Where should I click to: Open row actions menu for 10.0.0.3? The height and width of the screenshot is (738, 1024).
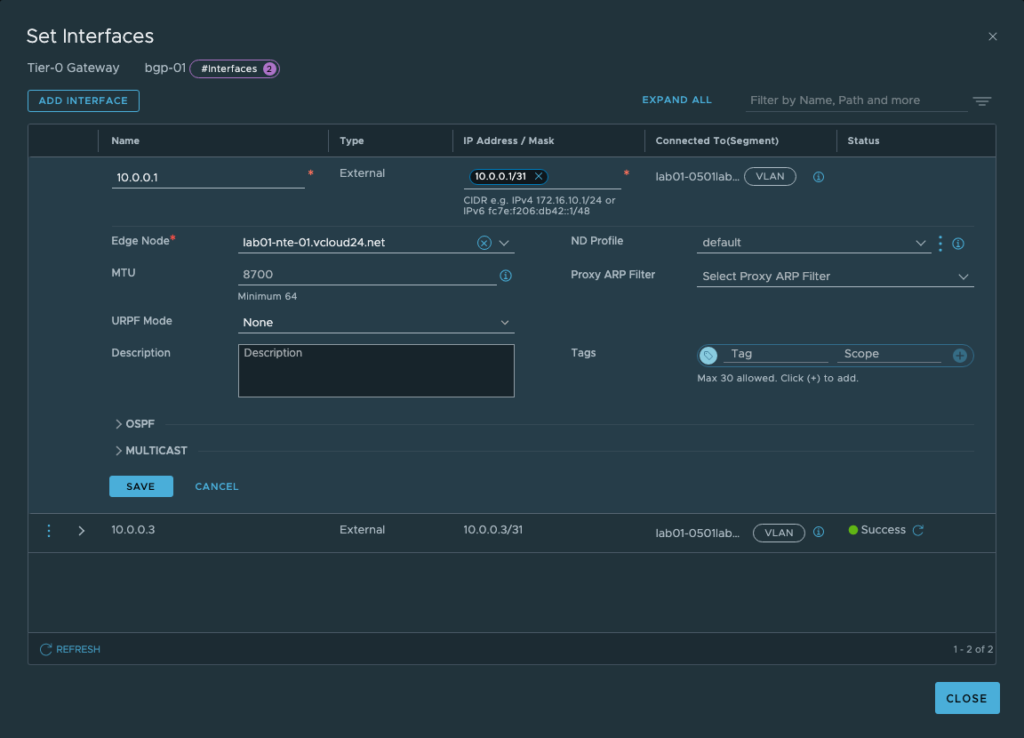pyautogui.click(x=48, y=531)
